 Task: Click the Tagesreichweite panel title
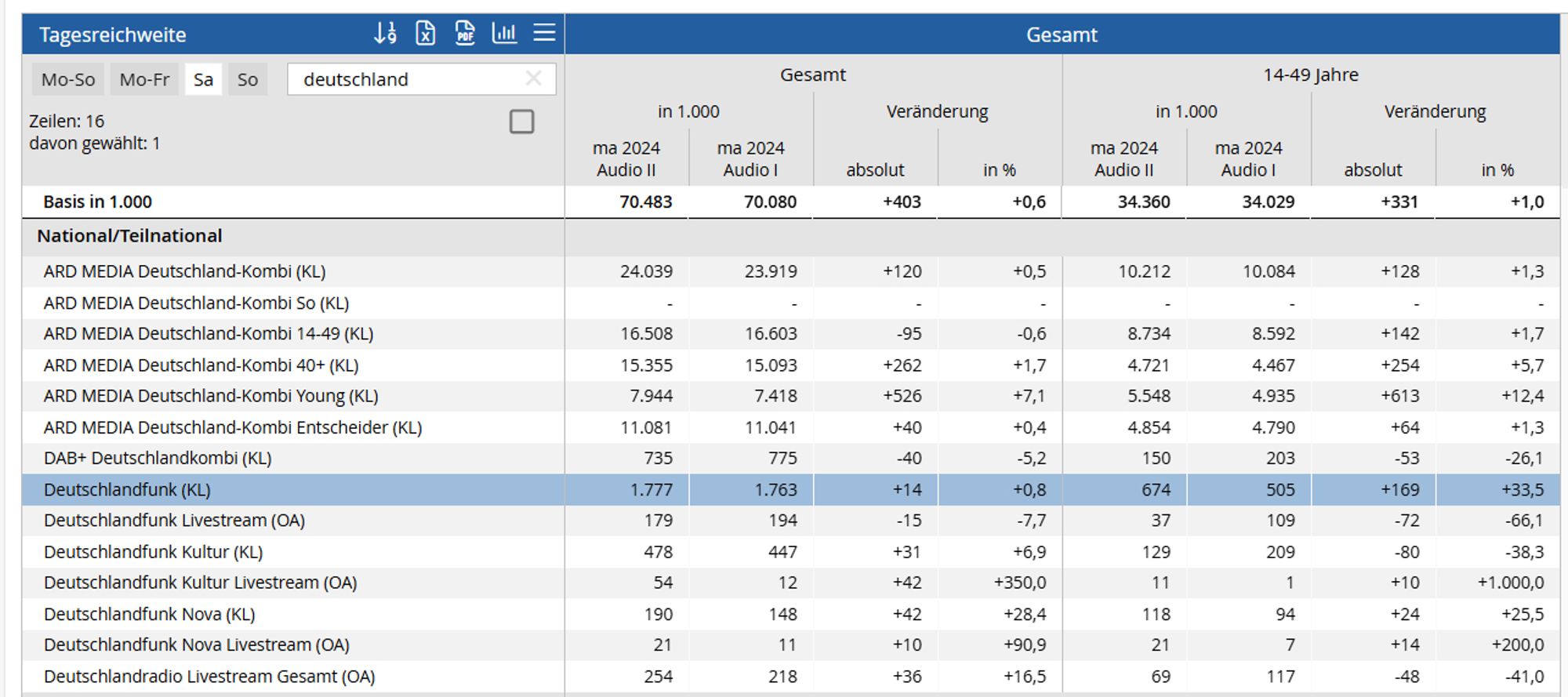[113, 34]
